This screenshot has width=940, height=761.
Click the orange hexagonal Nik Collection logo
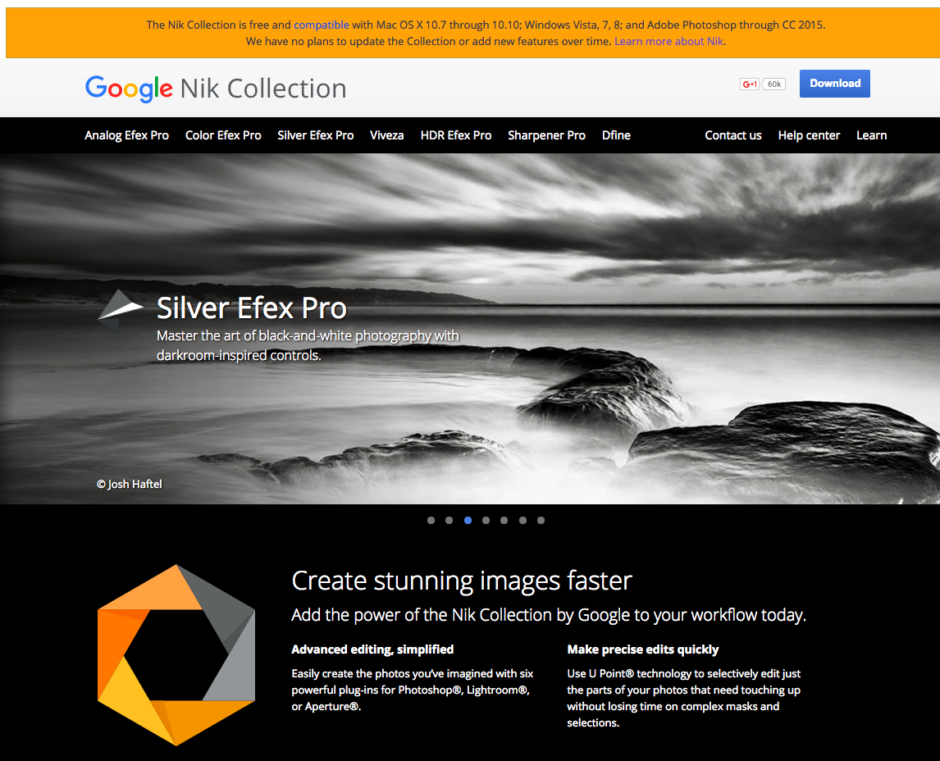[176, 655]
